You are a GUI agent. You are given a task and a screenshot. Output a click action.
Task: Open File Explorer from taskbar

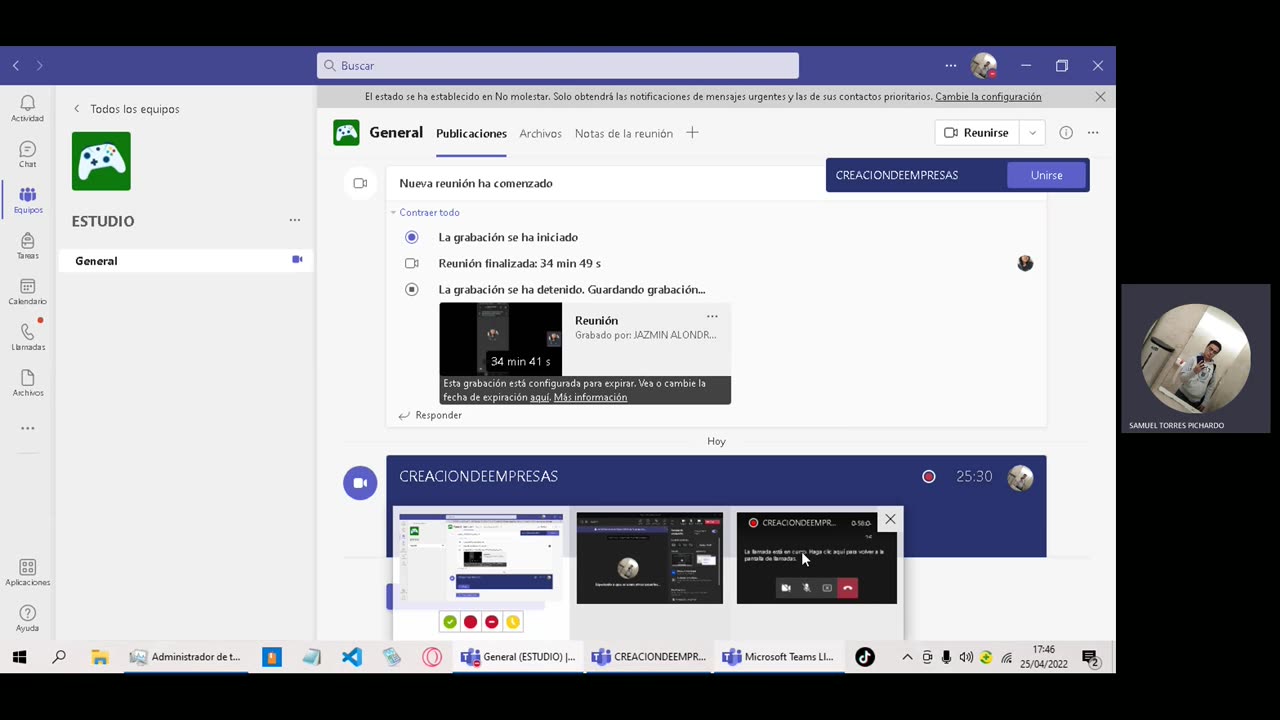tap(99, 657)
